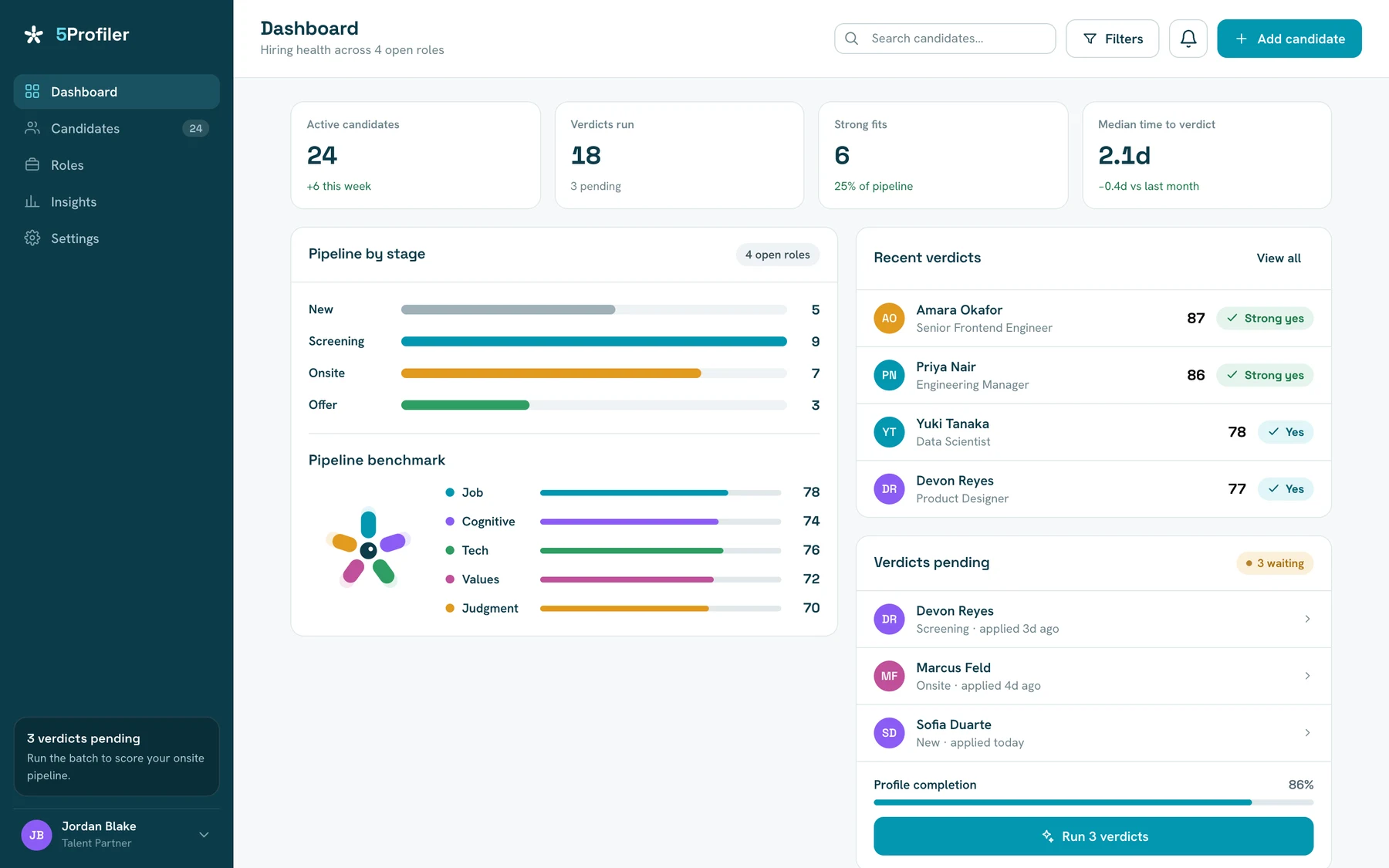Click the Cognitive score 74

click(x=811, y=522)
